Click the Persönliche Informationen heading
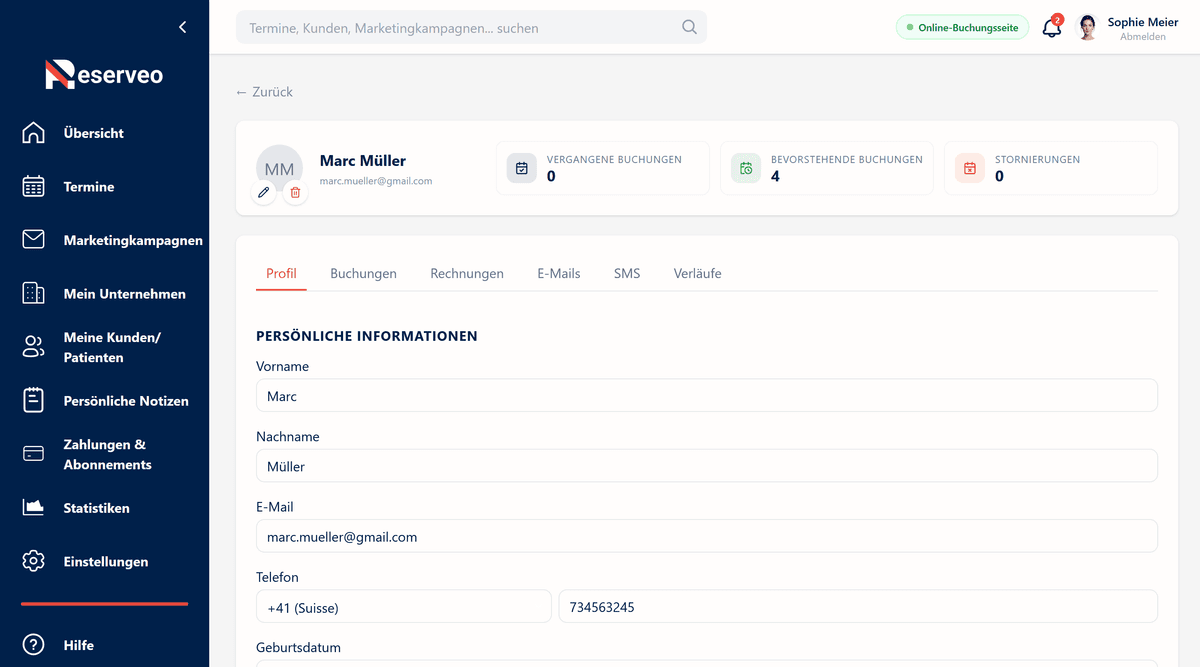 pyautogui.click(x=367, y=336)
